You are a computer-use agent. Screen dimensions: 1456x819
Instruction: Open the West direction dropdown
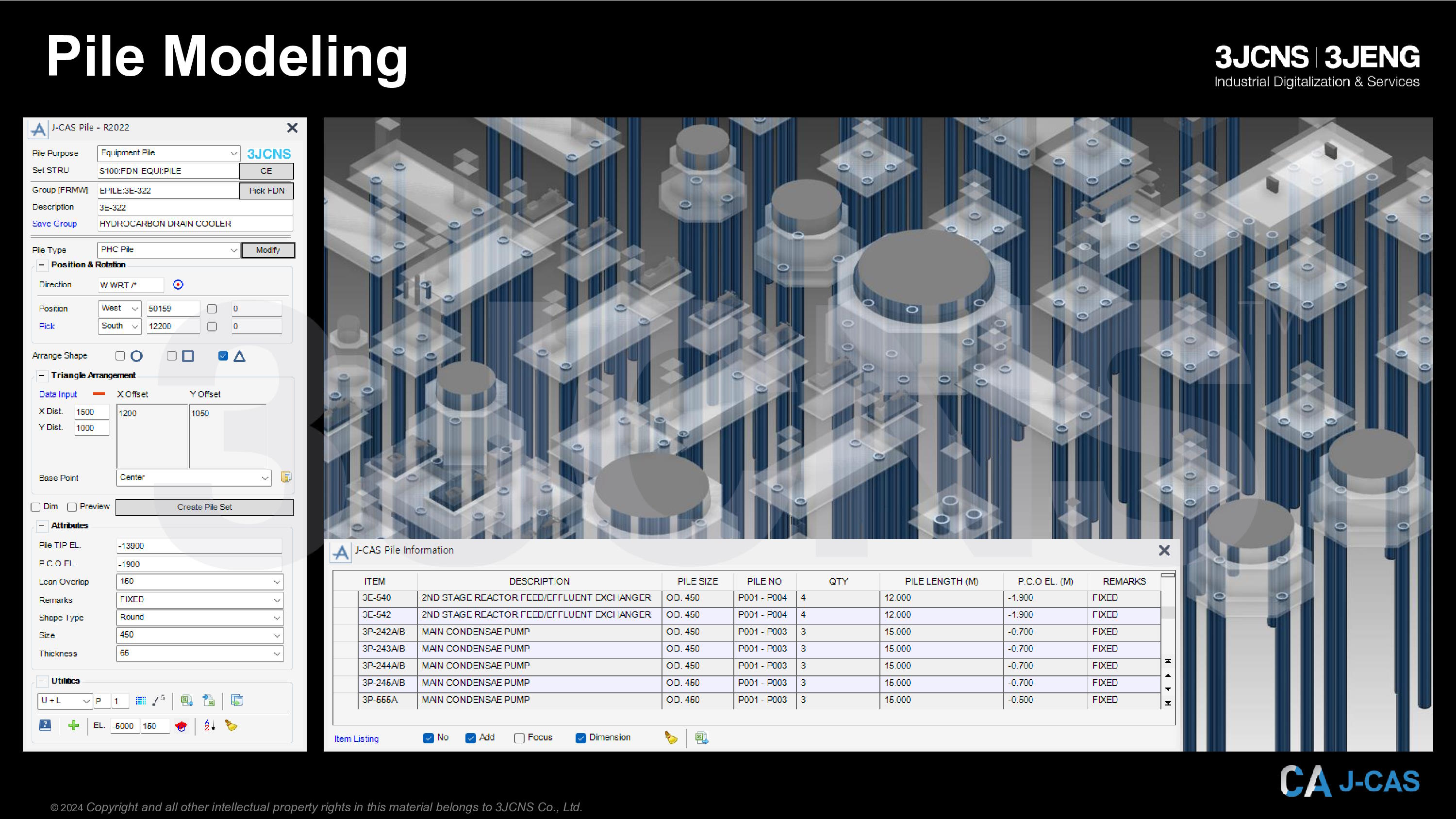[120, 308]
